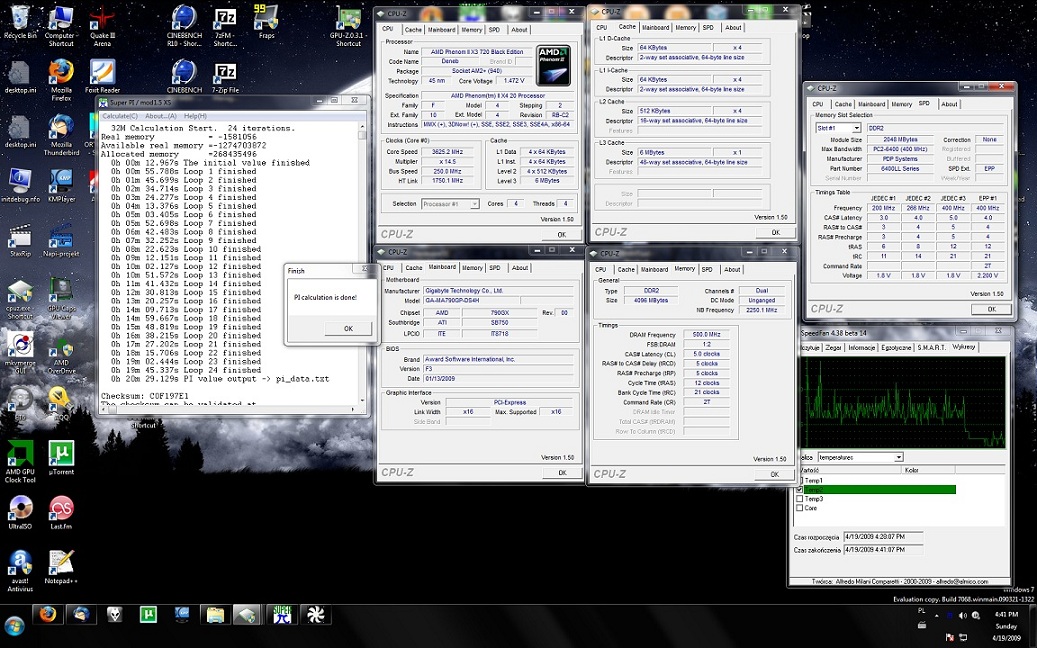Click the µTorrent taskbar icon
This screenshot has height=648, width=1037.
(x=148, y=615)
